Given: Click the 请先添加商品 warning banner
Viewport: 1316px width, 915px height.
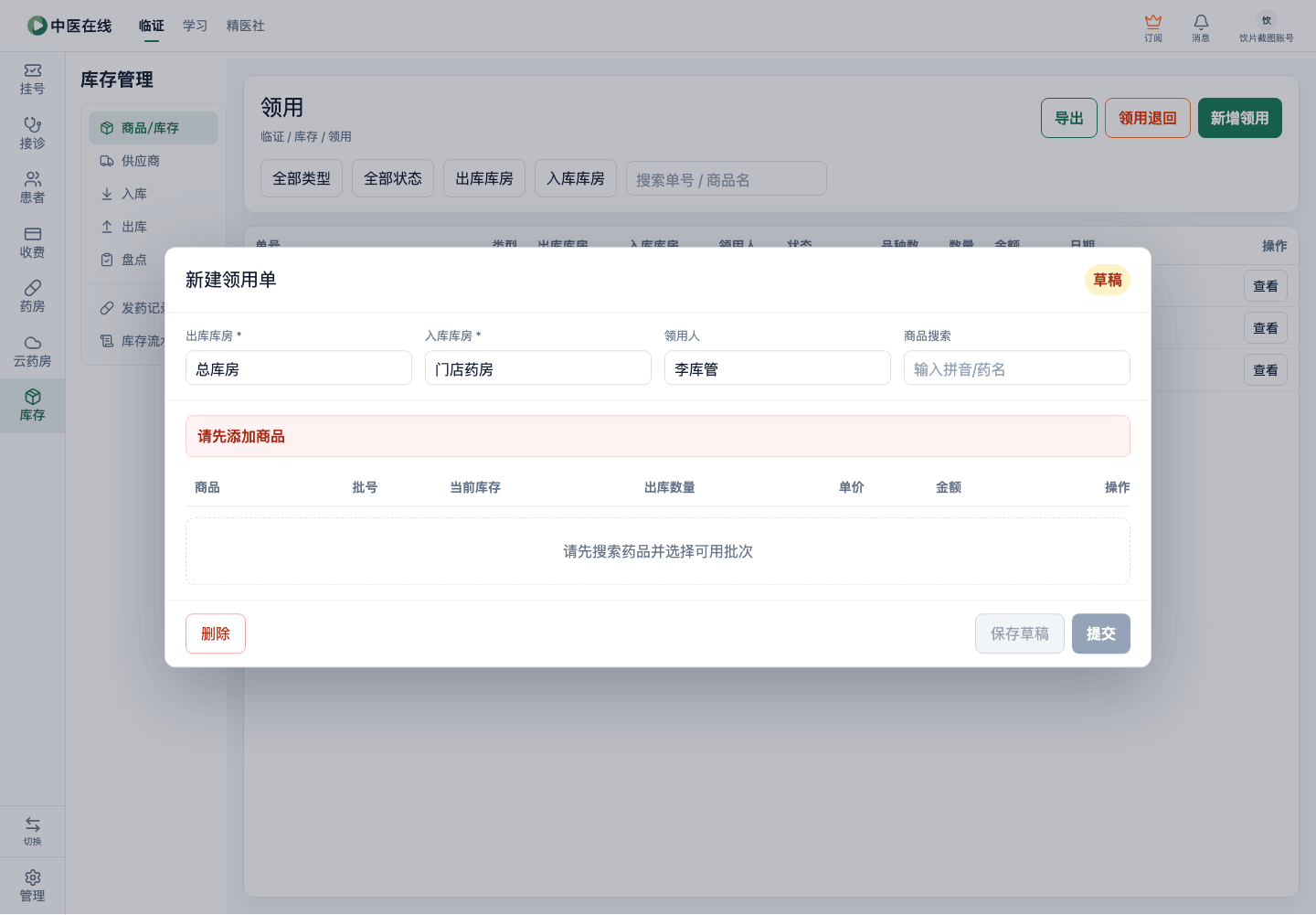Looking at the screenshot, I should pyautogui.click(x=658, y=436).
